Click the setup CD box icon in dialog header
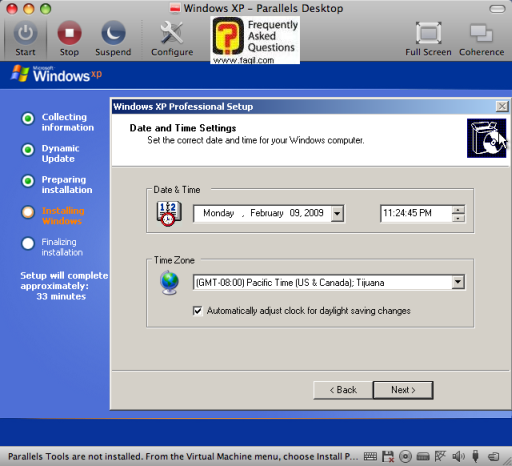This screenshot has width=512, height=466. pyautogui.click(x=486, y=138)
